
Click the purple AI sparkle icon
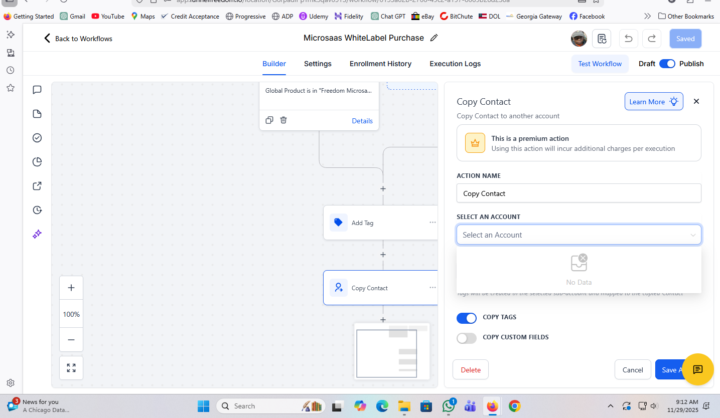pos(37,234)
